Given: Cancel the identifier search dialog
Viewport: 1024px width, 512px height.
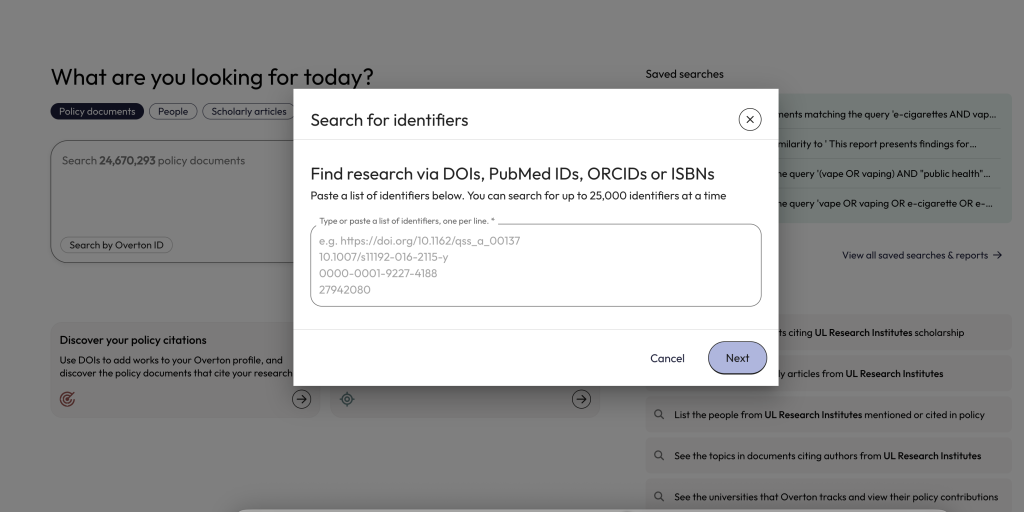Looking at the screenshot, I should (x=667, y=358).
